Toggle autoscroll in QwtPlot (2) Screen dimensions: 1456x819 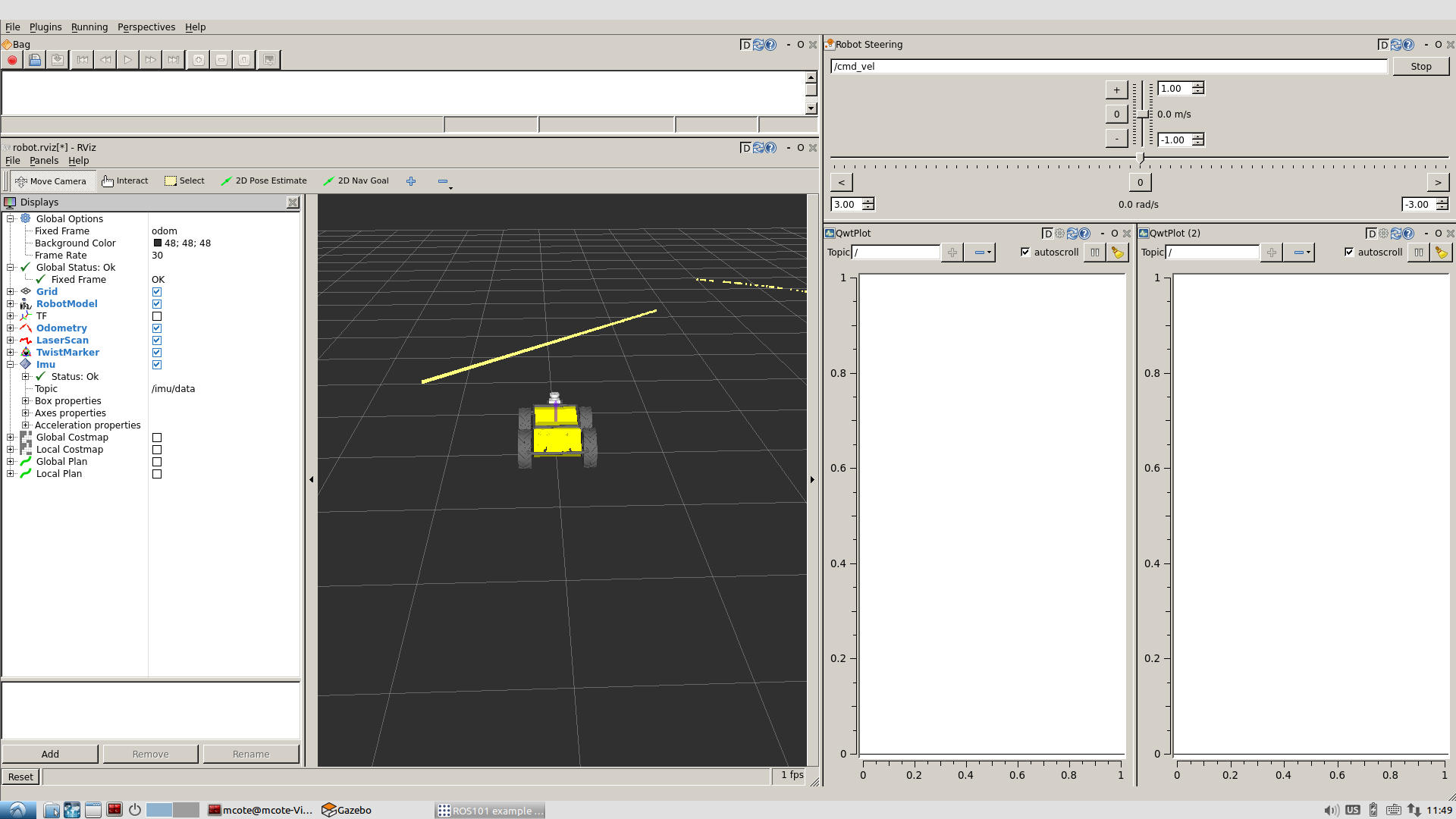pos(1349,253)
